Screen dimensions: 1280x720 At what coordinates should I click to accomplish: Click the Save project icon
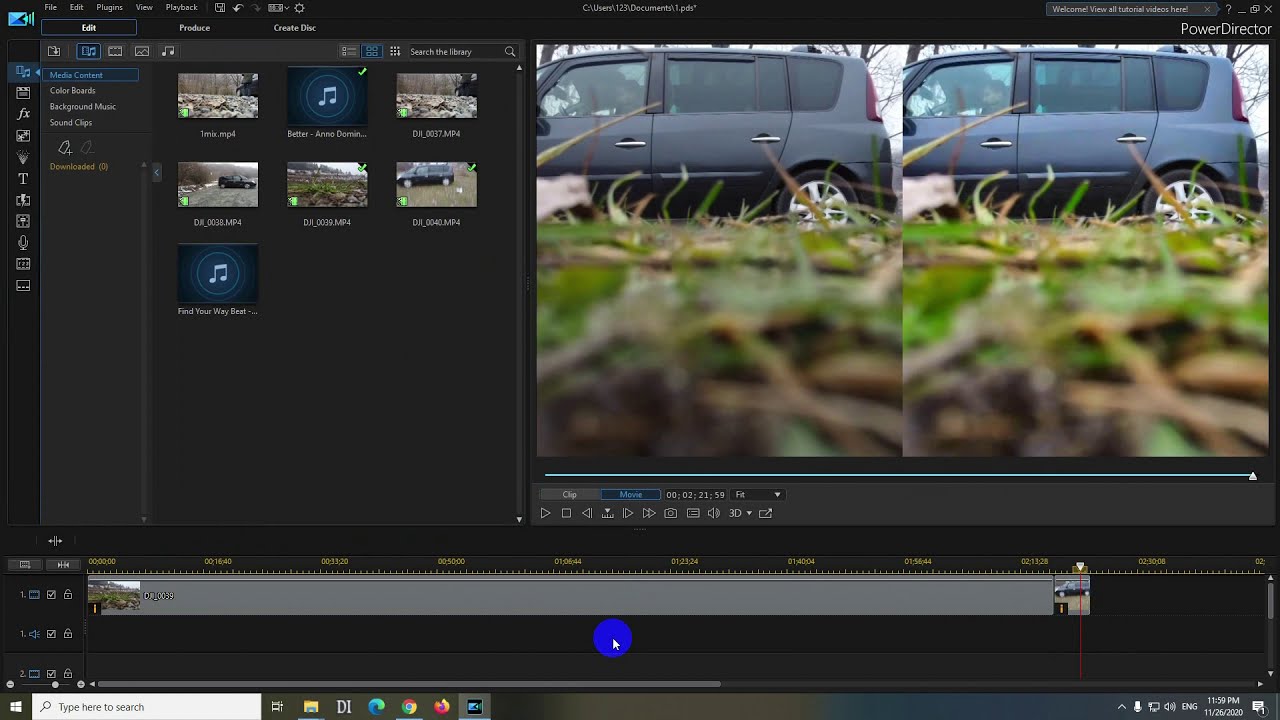[x=220, y=8]
